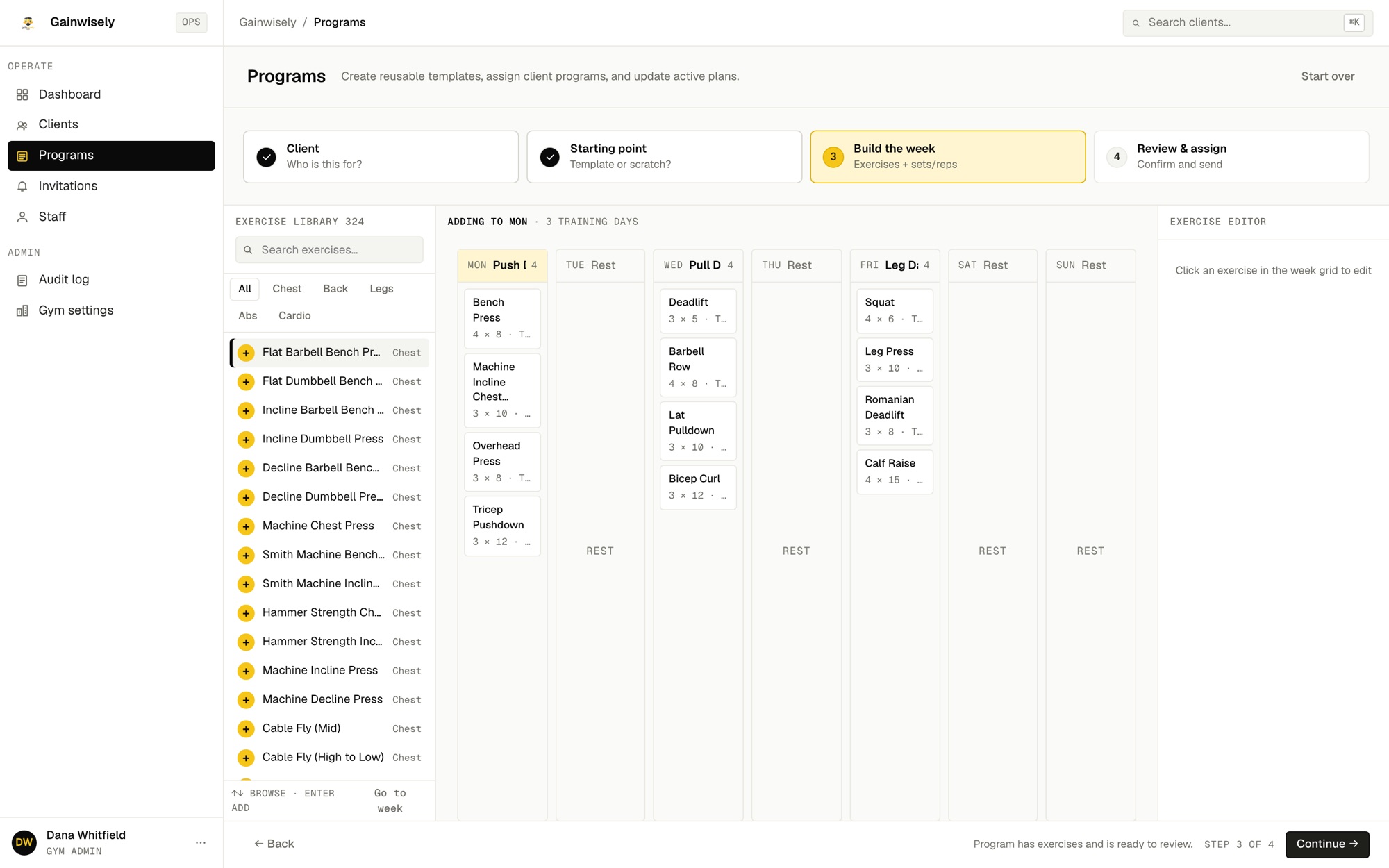
Task: Open the Starting point step
Action: [664, 157]
